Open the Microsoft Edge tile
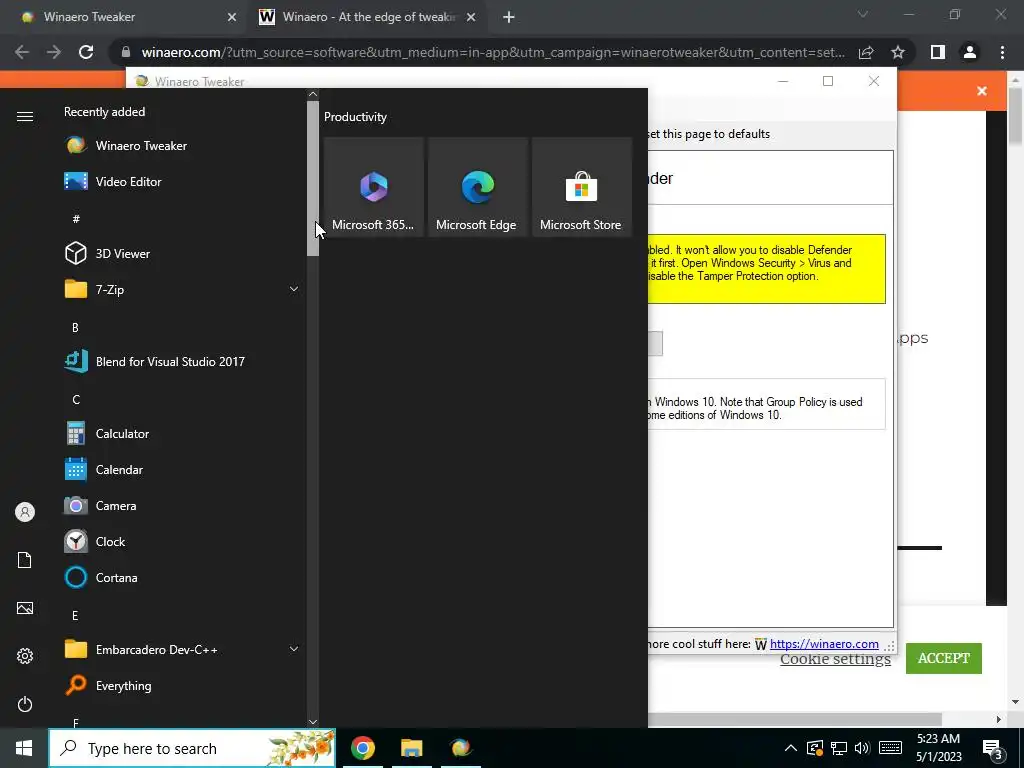This screenshot has width=1024, height=768. 477,187
